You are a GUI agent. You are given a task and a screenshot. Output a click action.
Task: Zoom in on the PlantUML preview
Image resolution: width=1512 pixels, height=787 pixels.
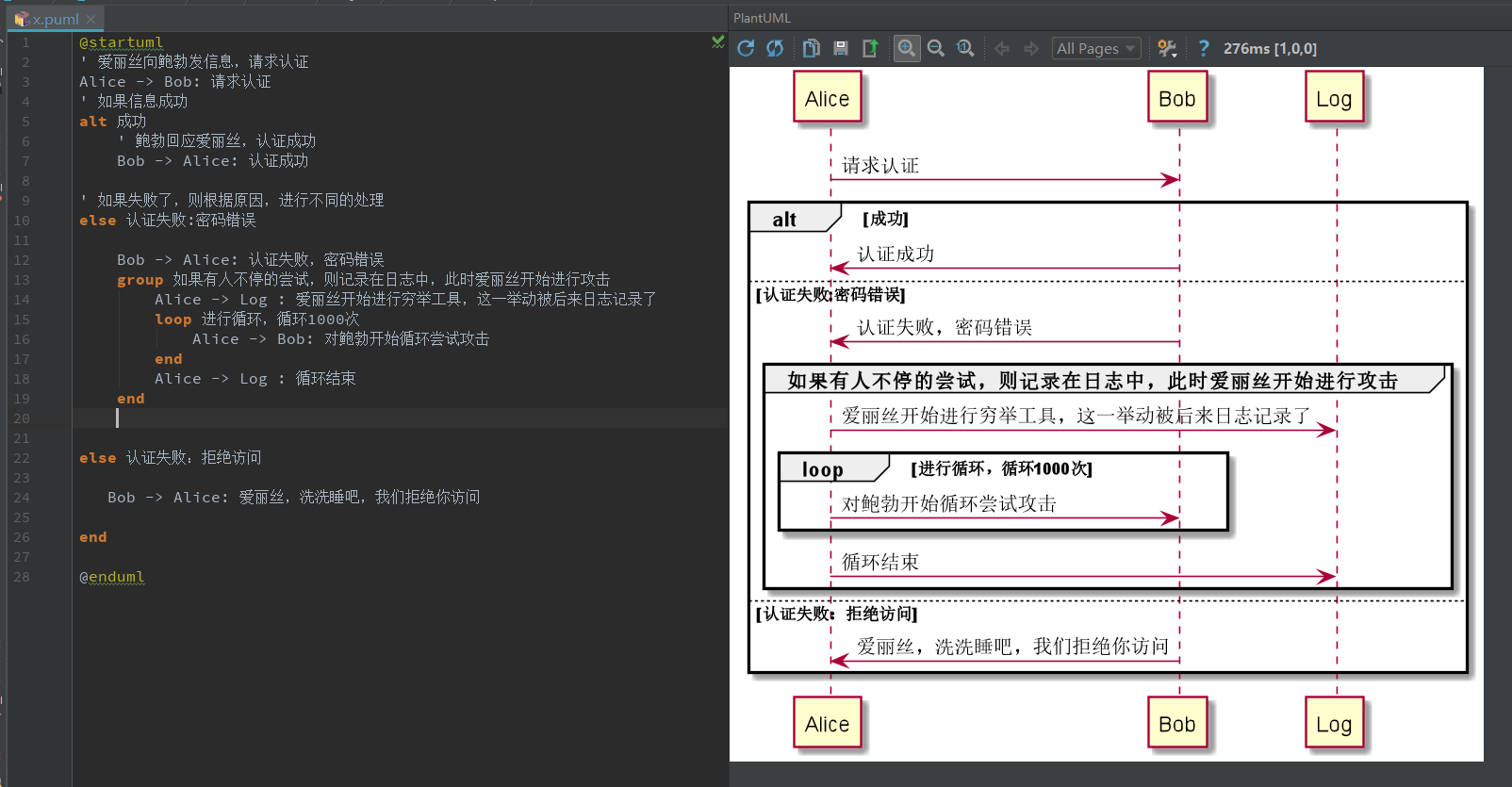(906, 48)
